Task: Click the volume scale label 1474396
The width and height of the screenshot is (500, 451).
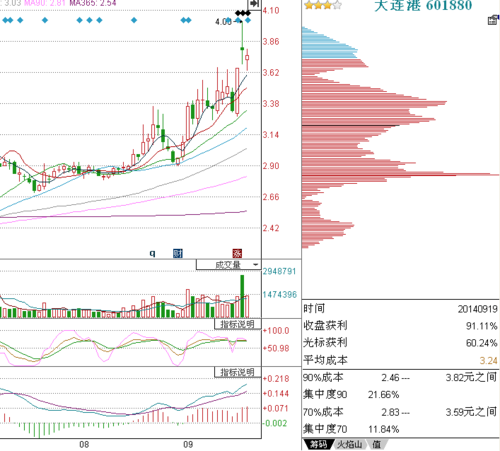Action: tap(279, 295)
